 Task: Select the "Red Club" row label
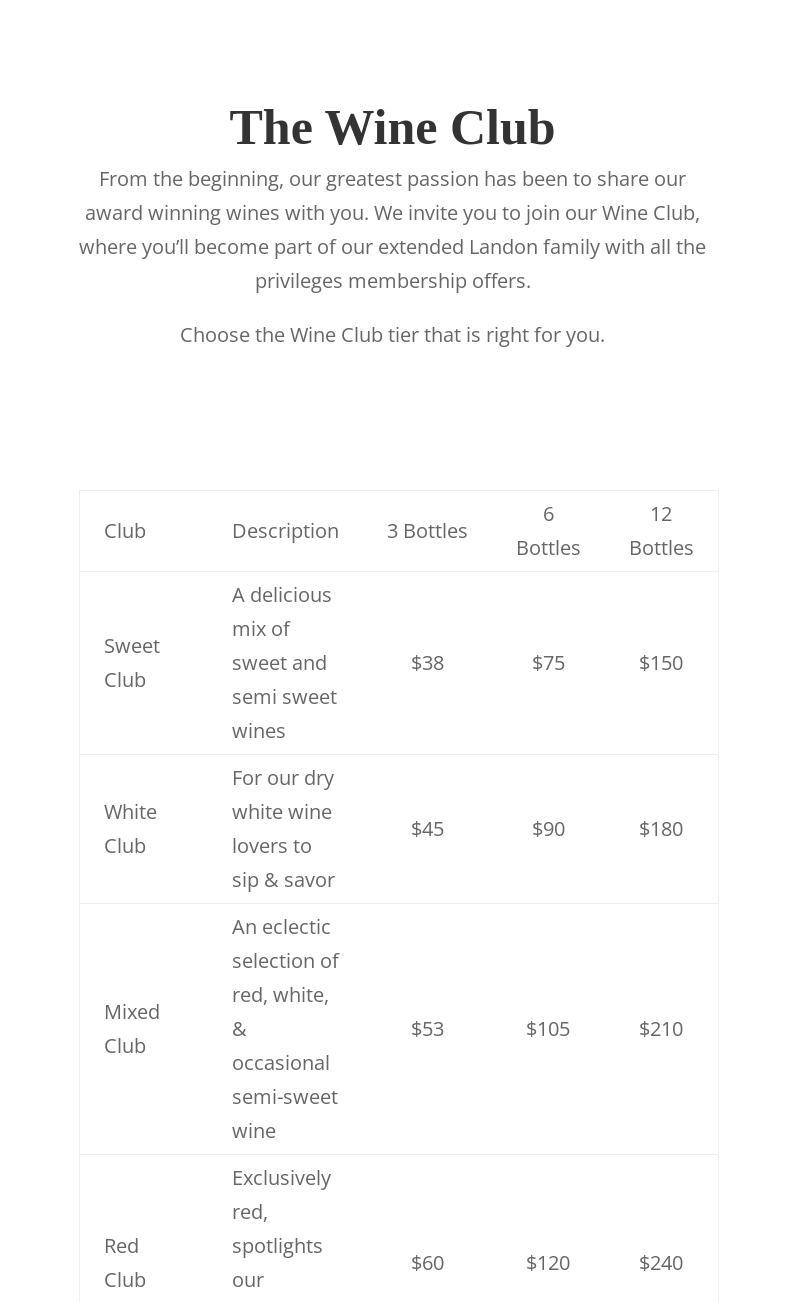(x=125, y=1263)
